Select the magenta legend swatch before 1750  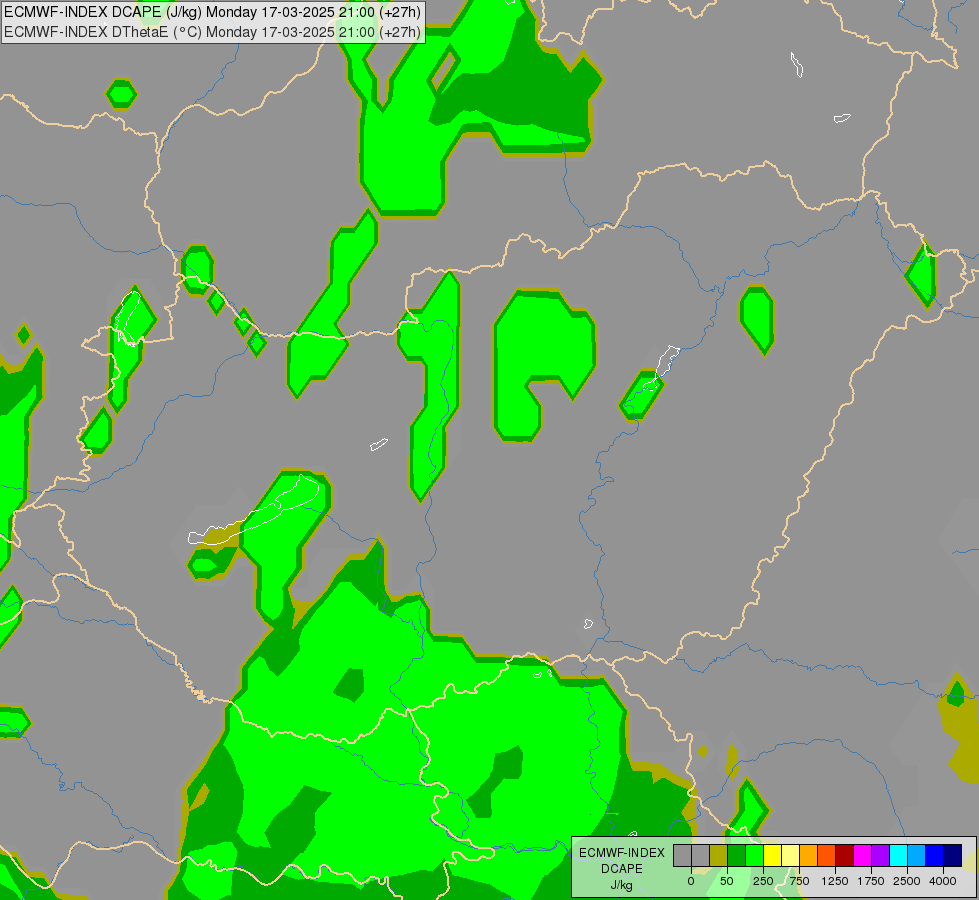862,856
